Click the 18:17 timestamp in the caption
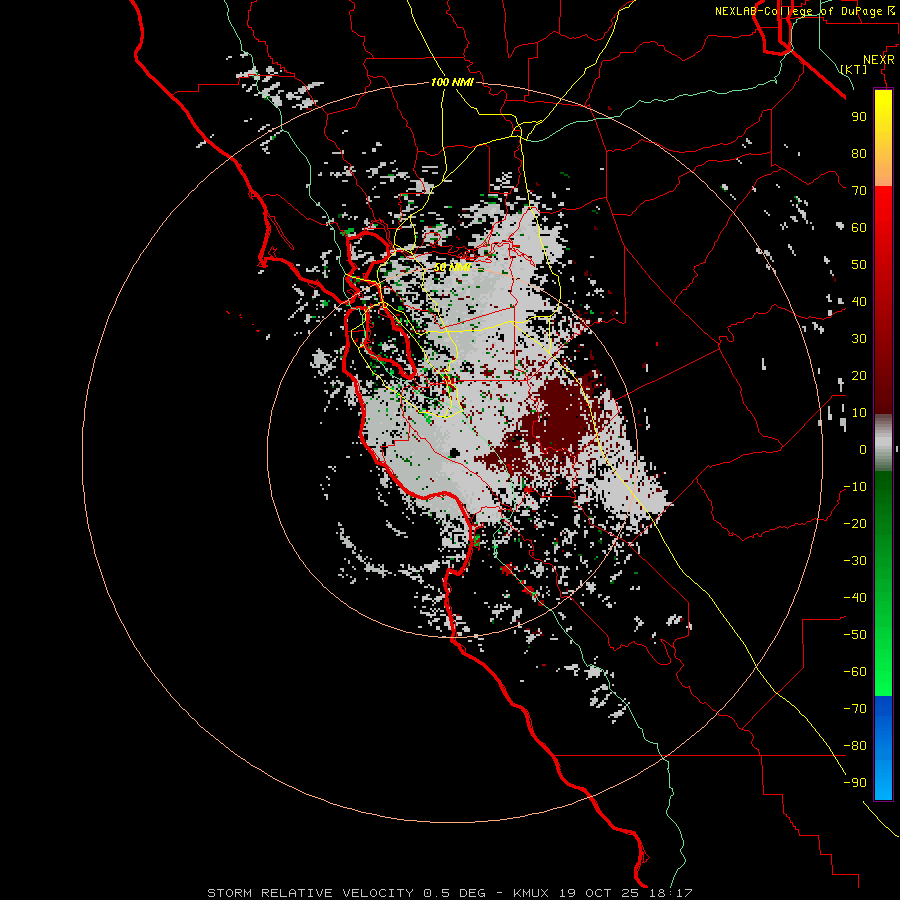This screenshot has width=900, height=900. 672,893
